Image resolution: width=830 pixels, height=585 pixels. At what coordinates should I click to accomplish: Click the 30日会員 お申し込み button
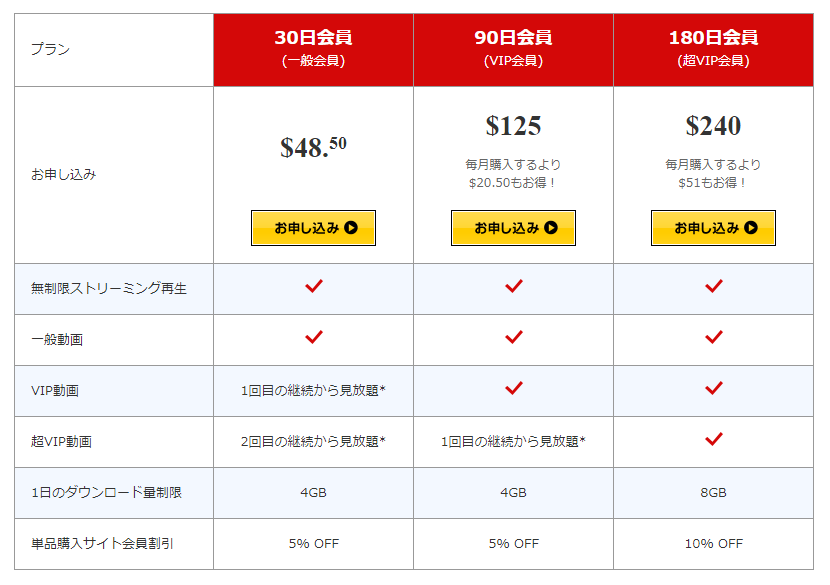(x=313, y=228)
